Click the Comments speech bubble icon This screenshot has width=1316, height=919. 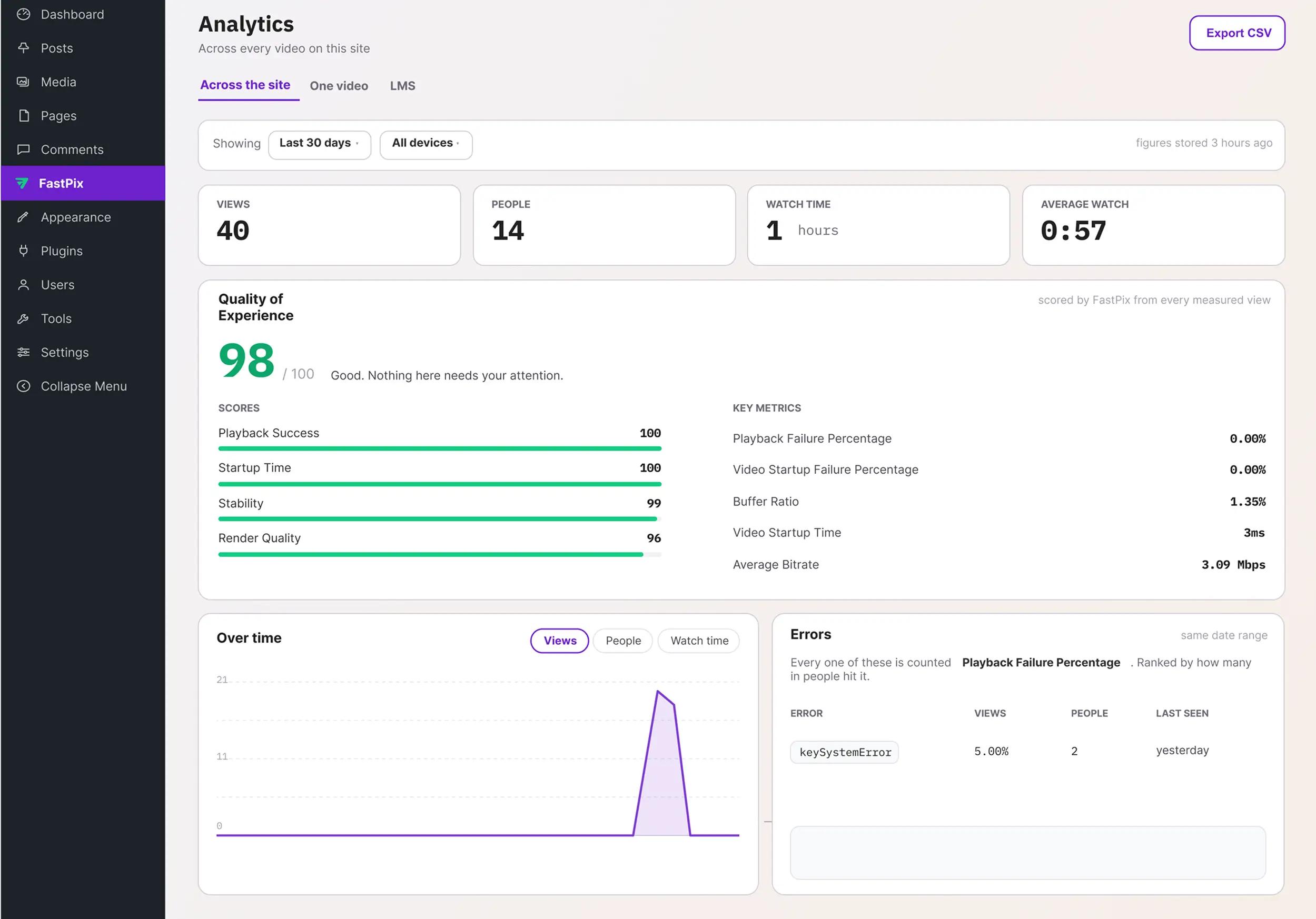coord(24,149)
